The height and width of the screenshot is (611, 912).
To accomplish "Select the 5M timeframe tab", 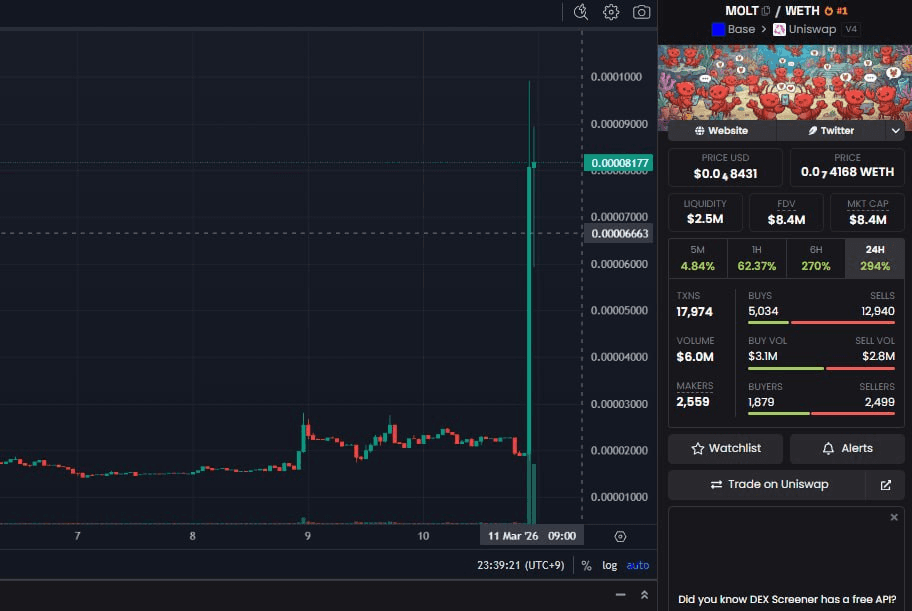I will point(697,258).
